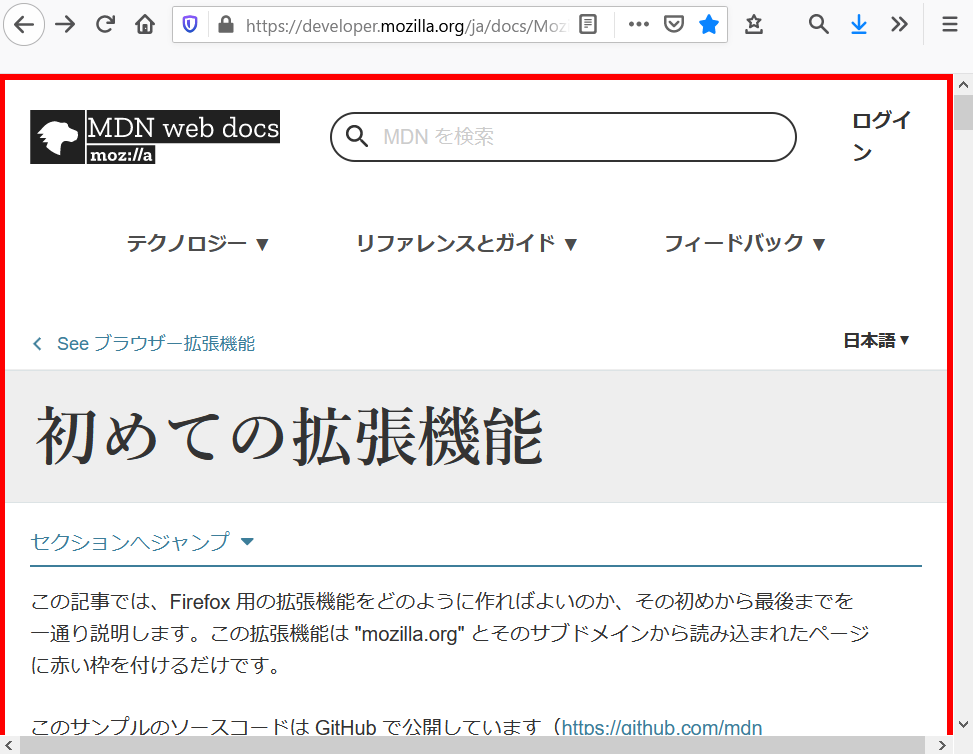Click the MDN web docs logo

[x=155, y=137]
